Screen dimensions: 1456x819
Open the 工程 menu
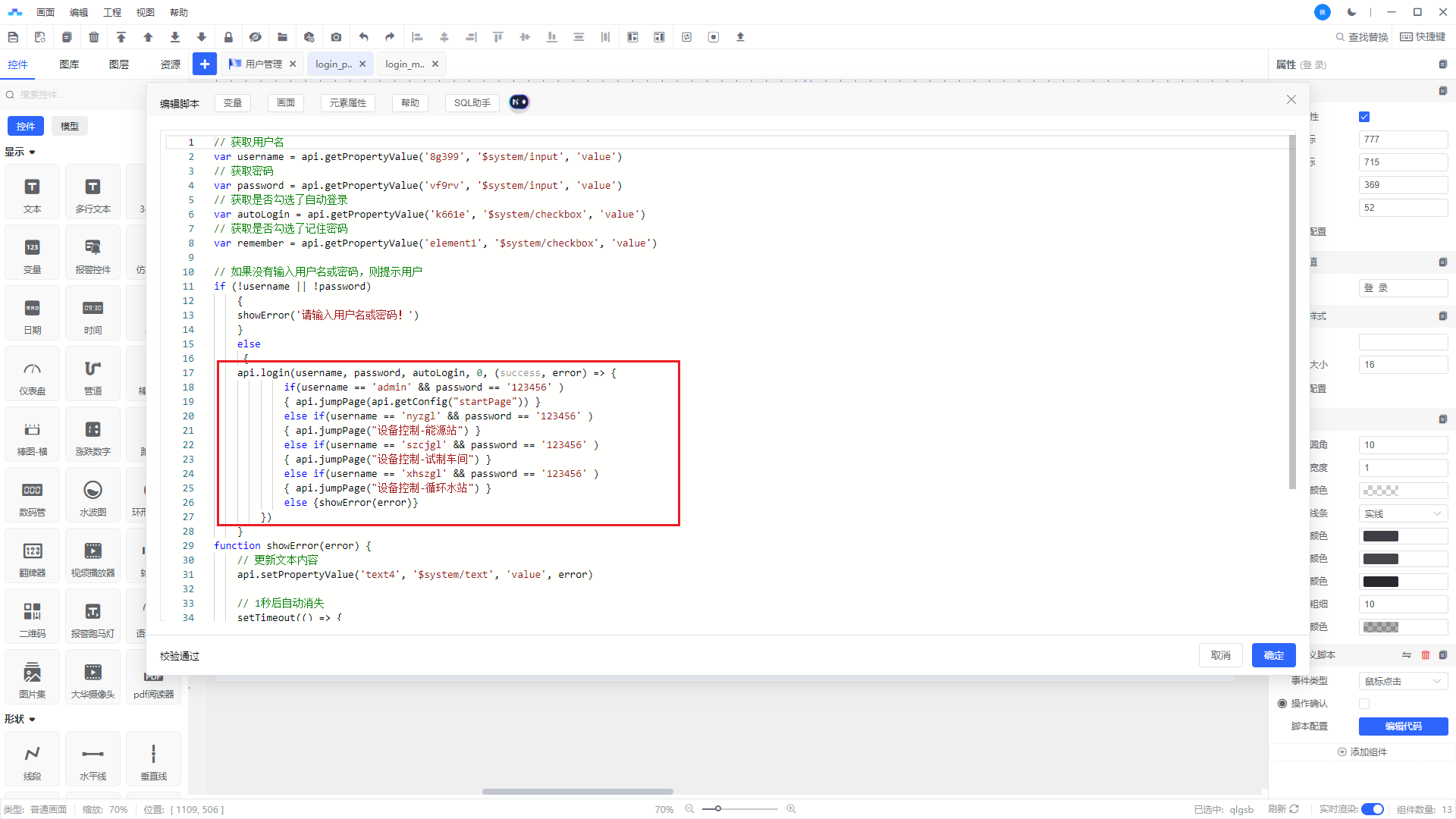pyautogui.click(x=112, y=12)
